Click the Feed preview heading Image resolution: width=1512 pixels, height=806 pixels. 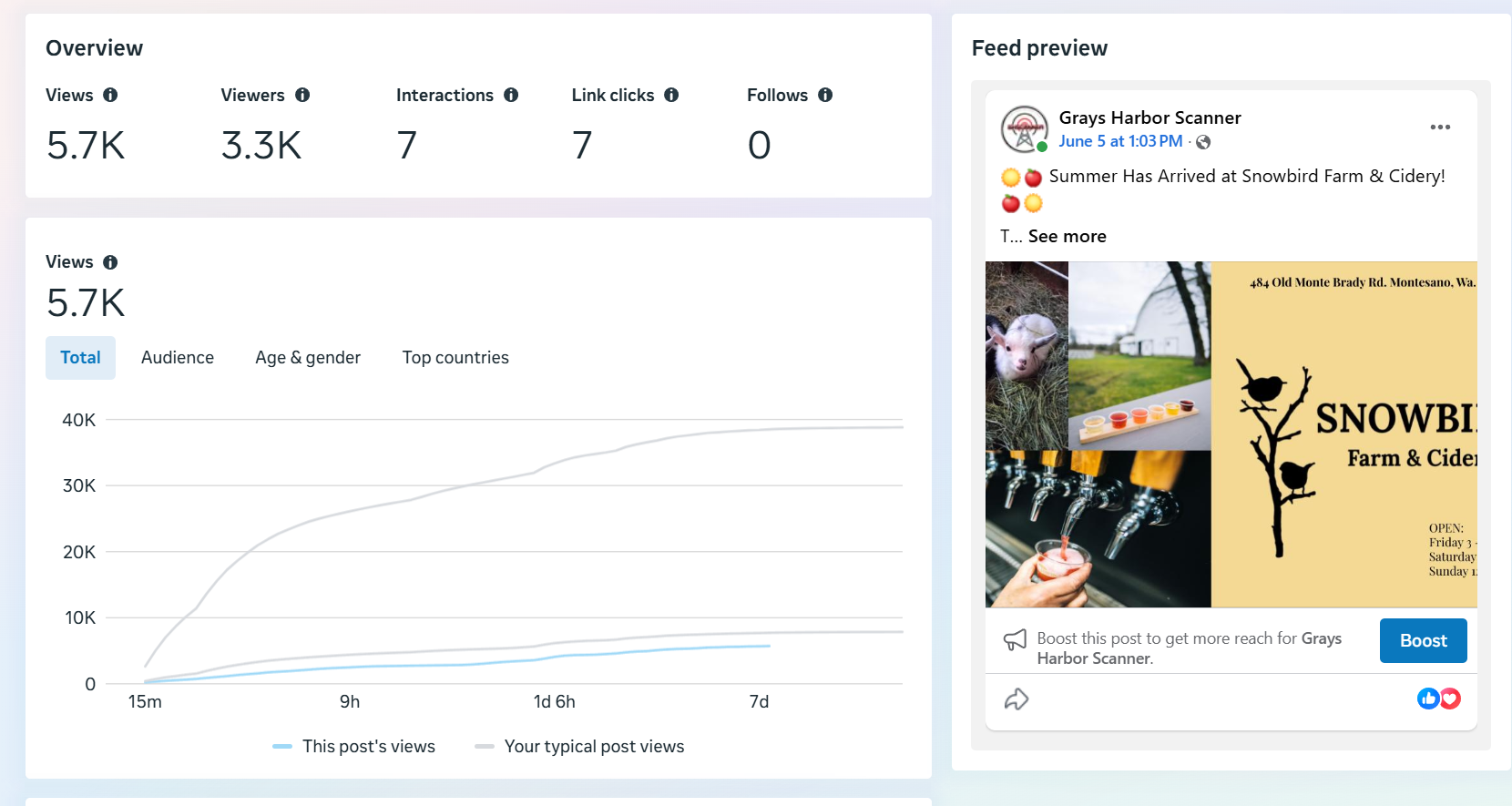(x=1039, y=48)
